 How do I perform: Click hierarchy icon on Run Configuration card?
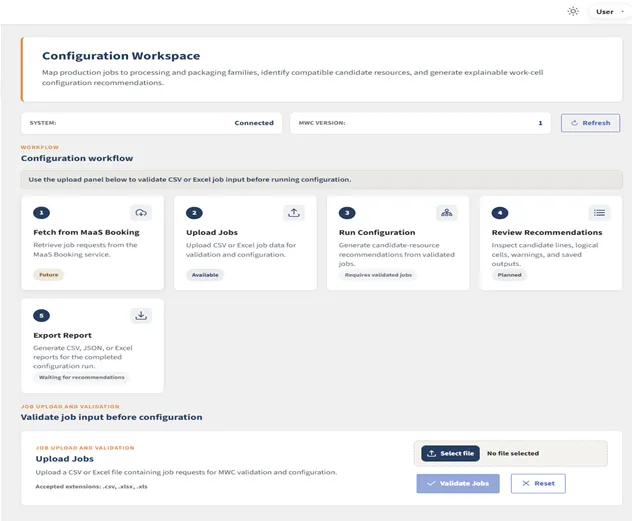coord(447,213)
